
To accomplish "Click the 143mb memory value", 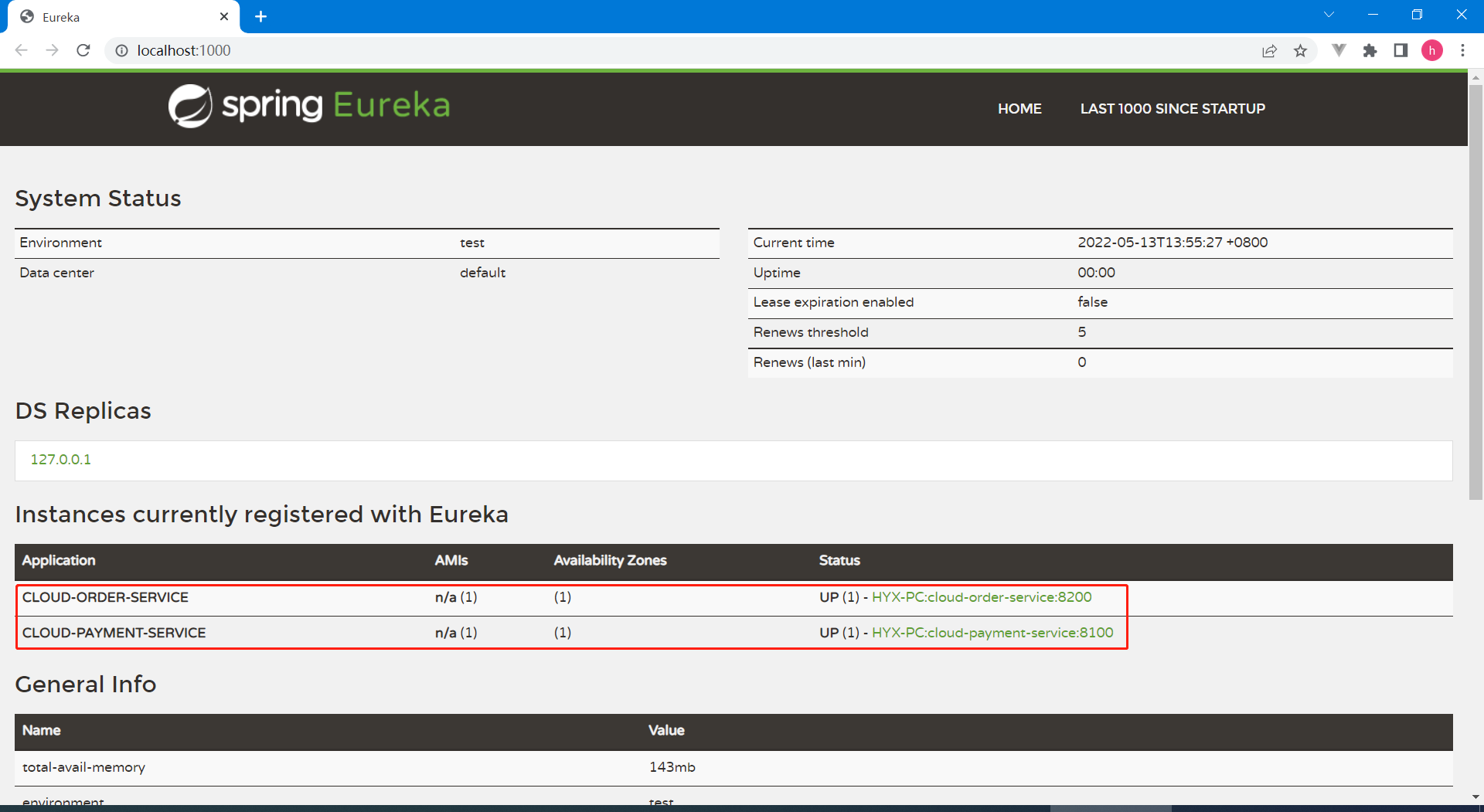I will point(672,767).
